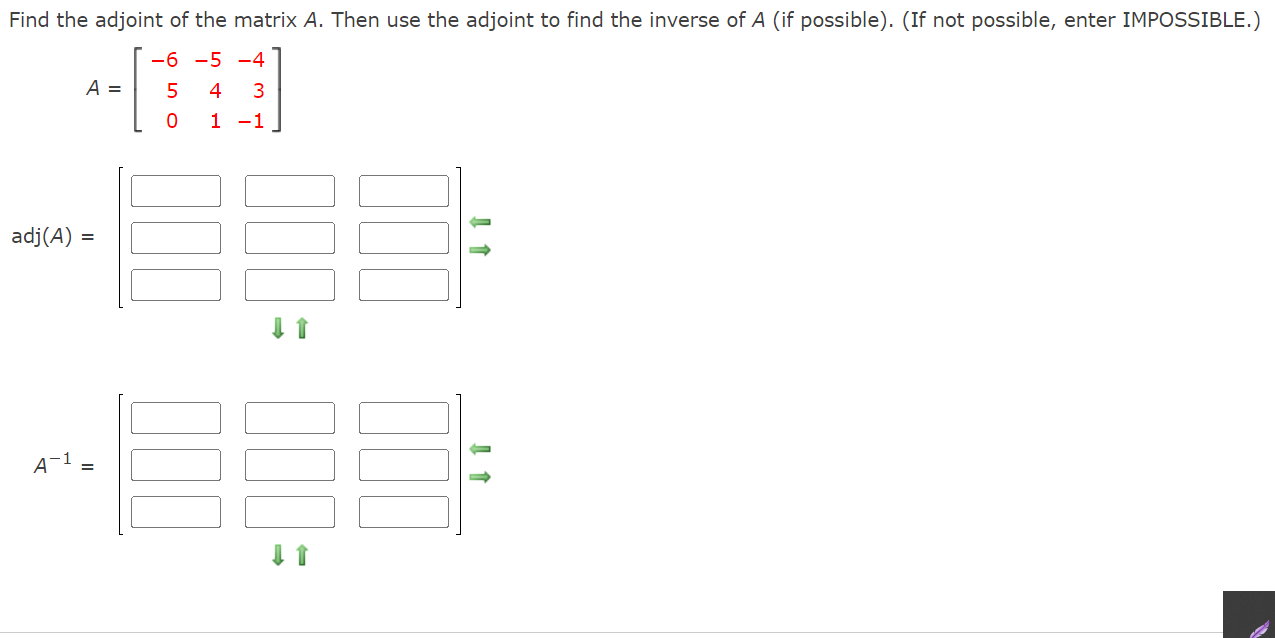This screenshot has width=1275, height=638.
Task: Click the top-right entry box of adj(A)
Action: pyautogui.click(x=403, y=190)
